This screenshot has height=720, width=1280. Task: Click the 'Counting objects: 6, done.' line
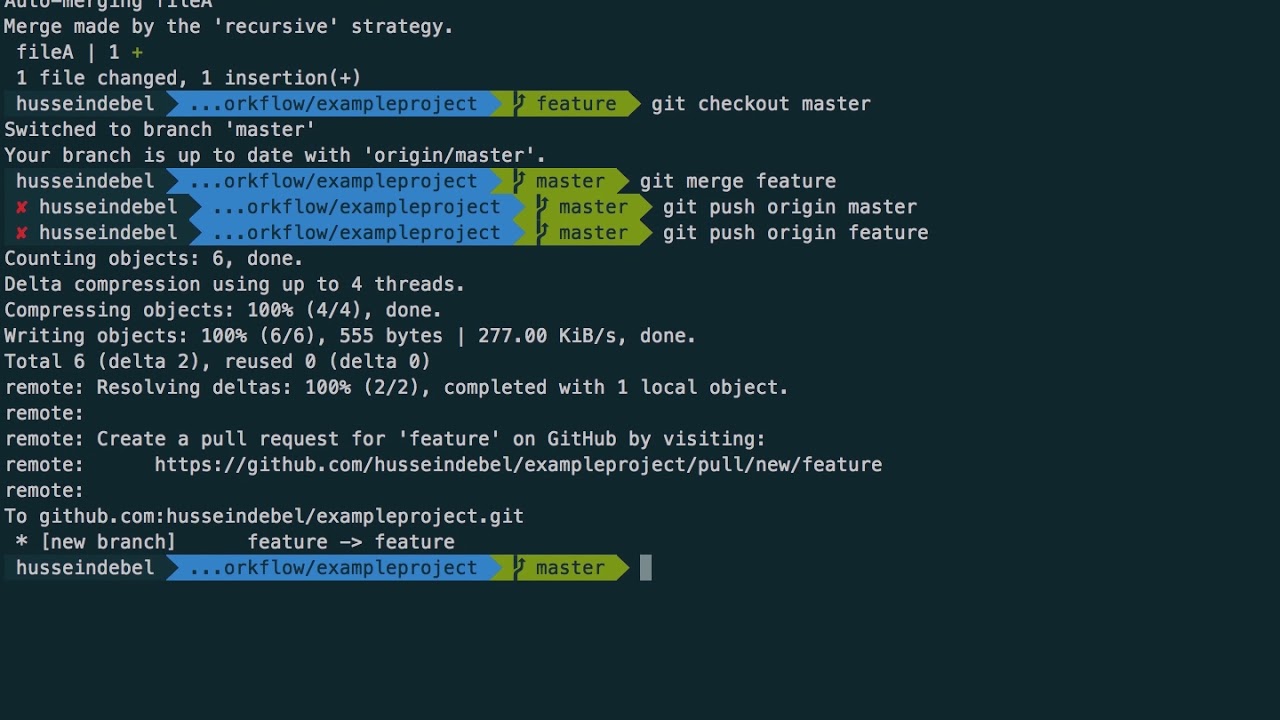point(154,259)
